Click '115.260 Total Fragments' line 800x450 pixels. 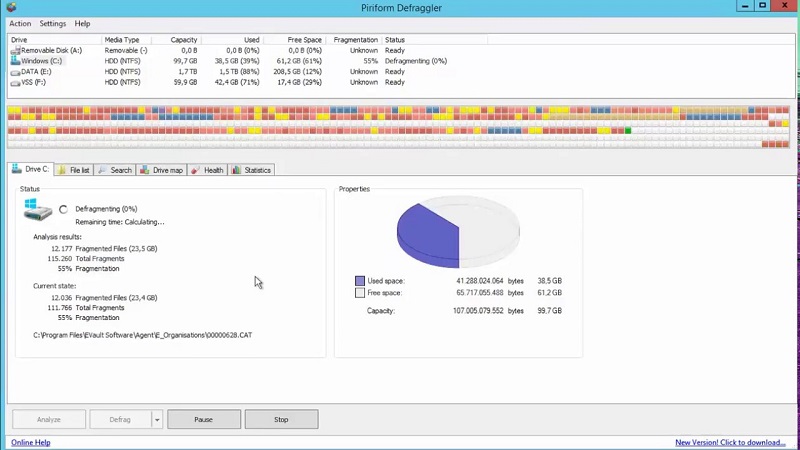coord(86,259)
